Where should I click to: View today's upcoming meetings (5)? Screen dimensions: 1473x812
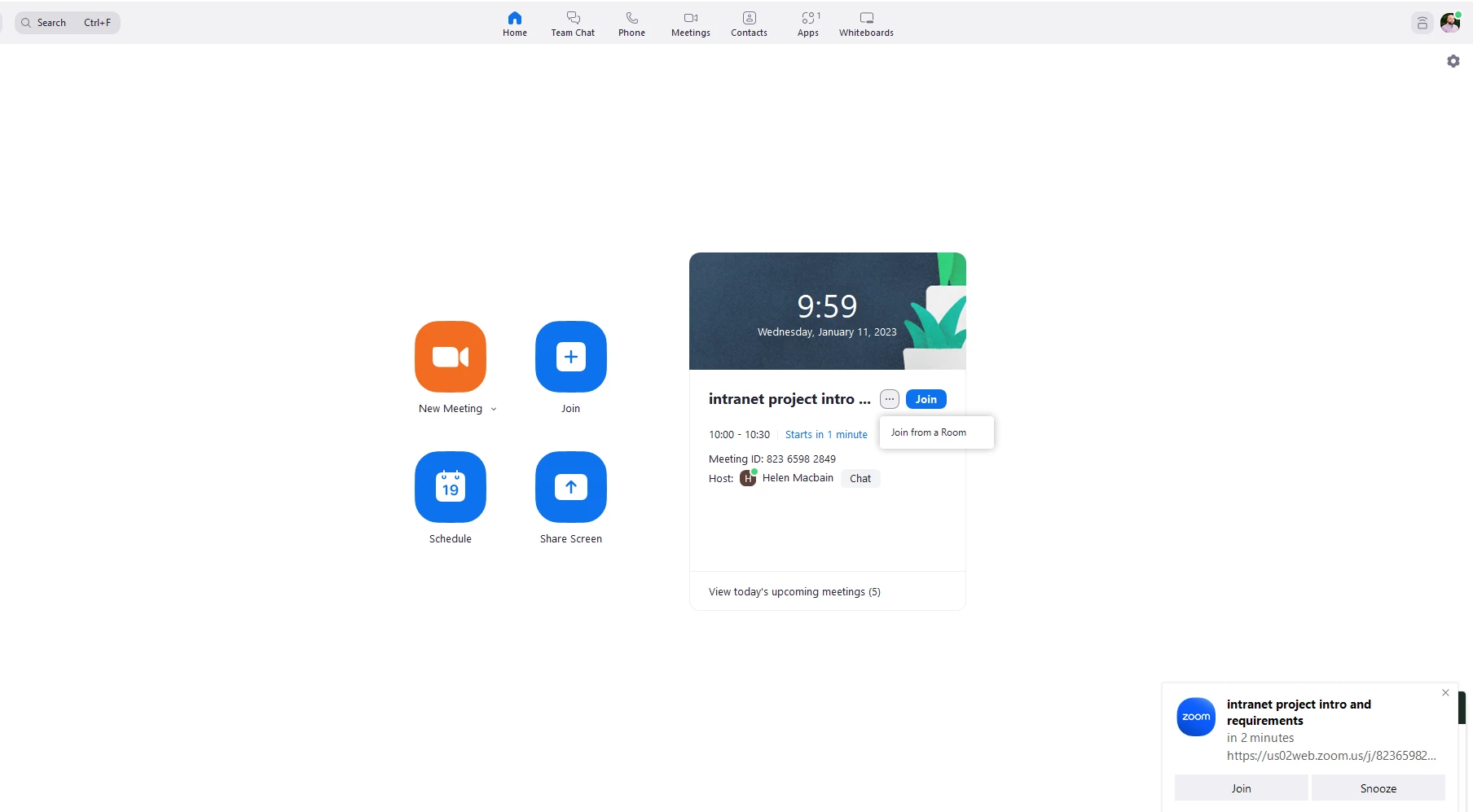coord(794,592)
